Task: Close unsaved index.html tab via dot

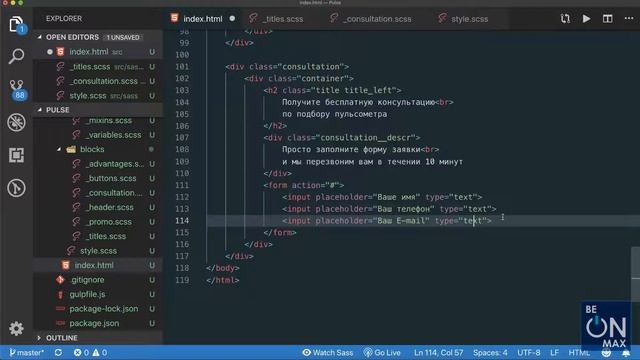Action: (232, 19)
